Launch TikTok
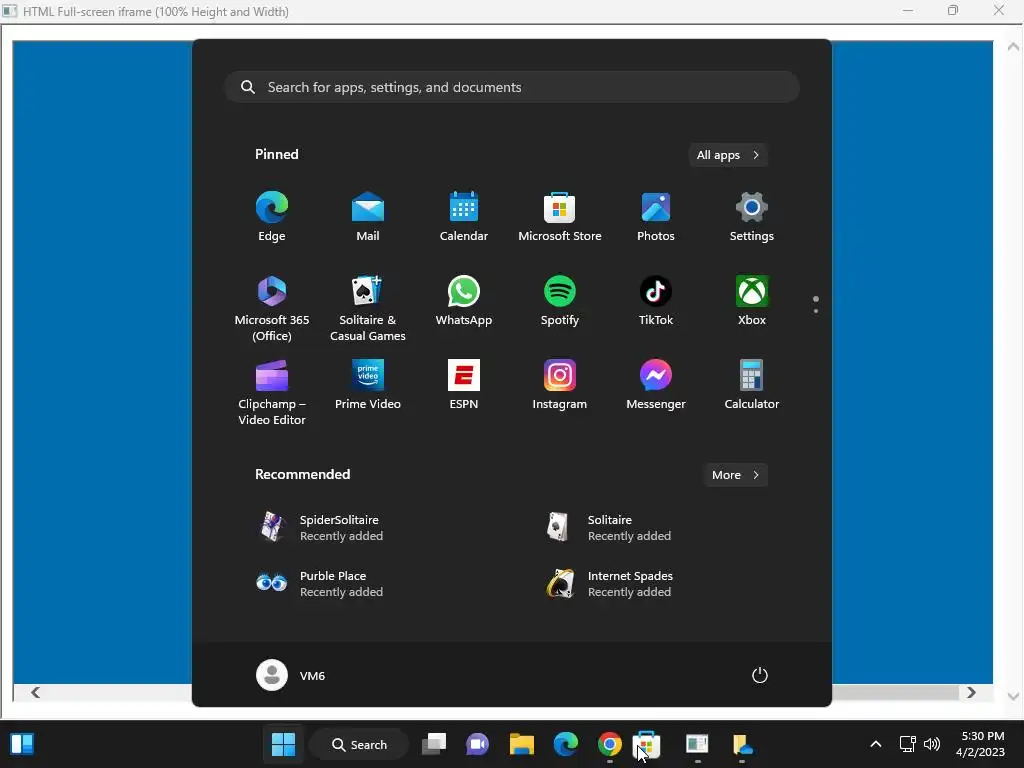This screenshot has height=768, width=1024. 656,301
